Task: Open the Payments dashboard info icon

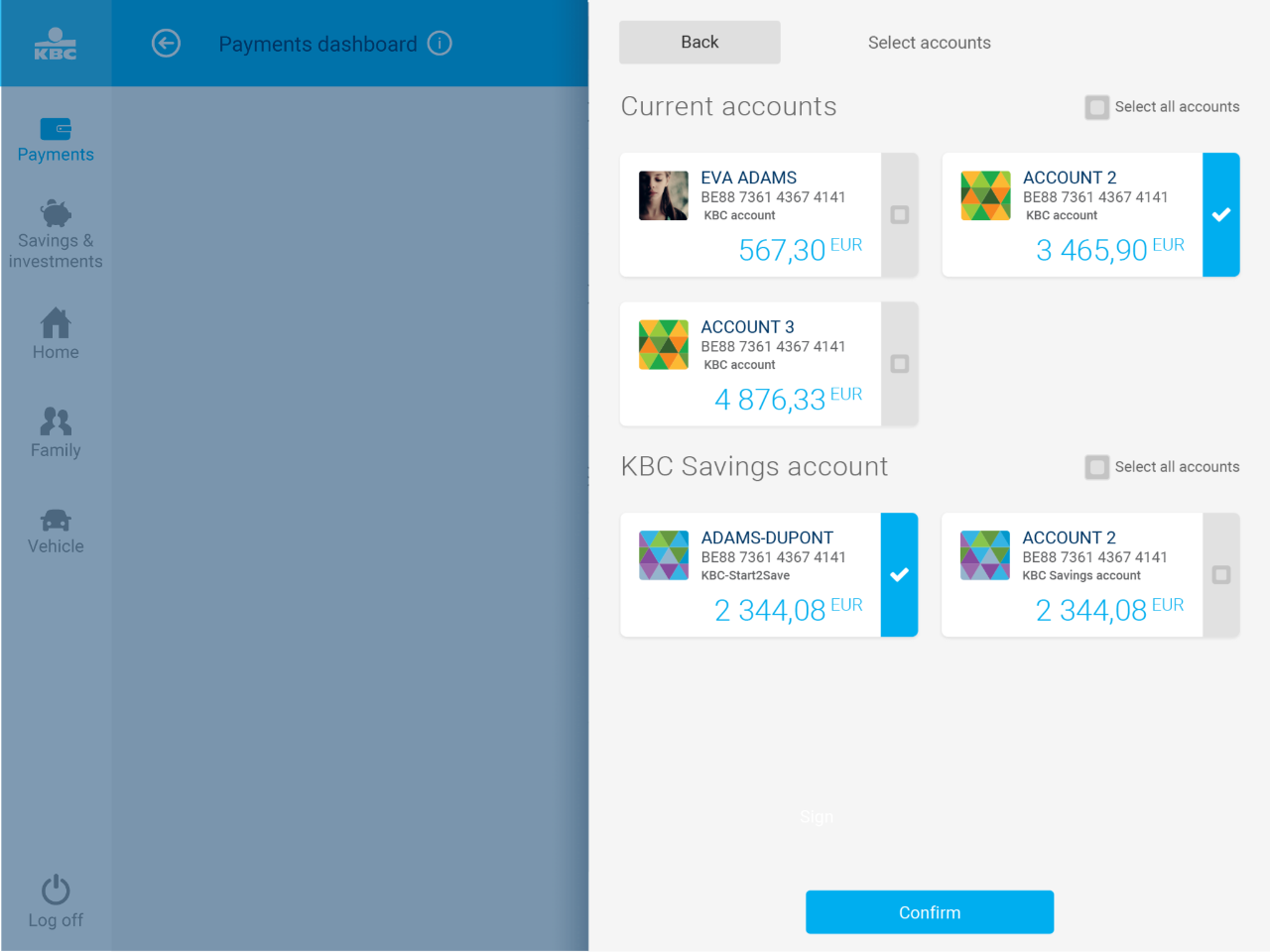Action: point(440,44)
